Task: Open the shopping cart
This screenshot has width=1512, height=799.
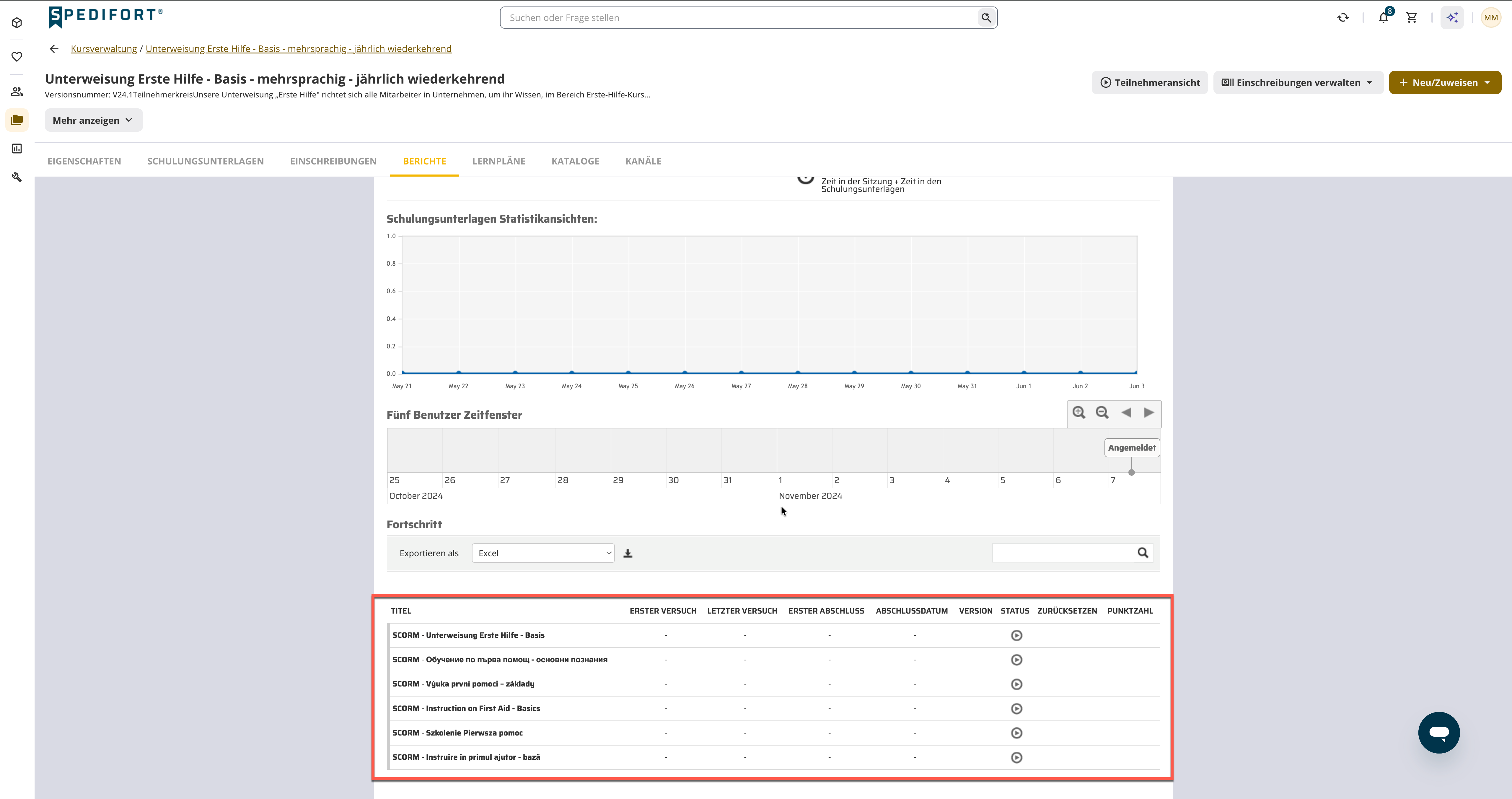Action: [x=1412, y=18]
